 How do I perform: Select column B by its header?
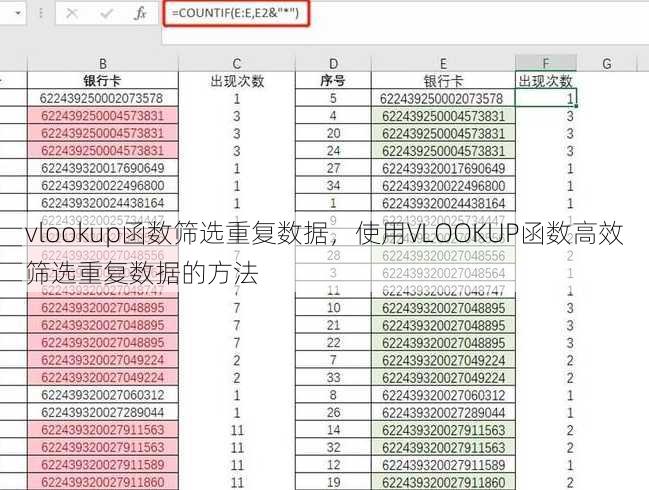pos(103,63)
